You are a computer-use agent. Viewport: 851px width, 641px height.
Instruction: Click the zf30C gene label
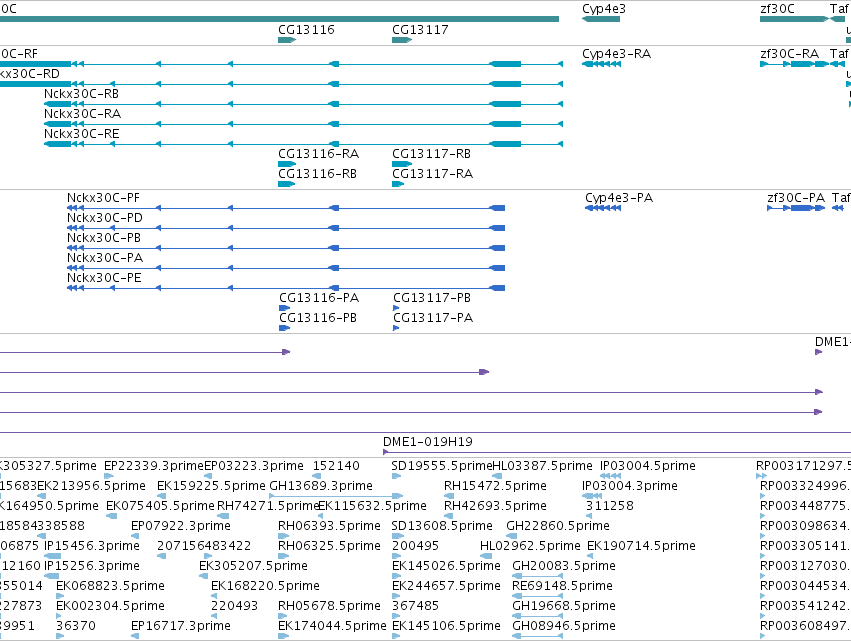click(777, 9)
